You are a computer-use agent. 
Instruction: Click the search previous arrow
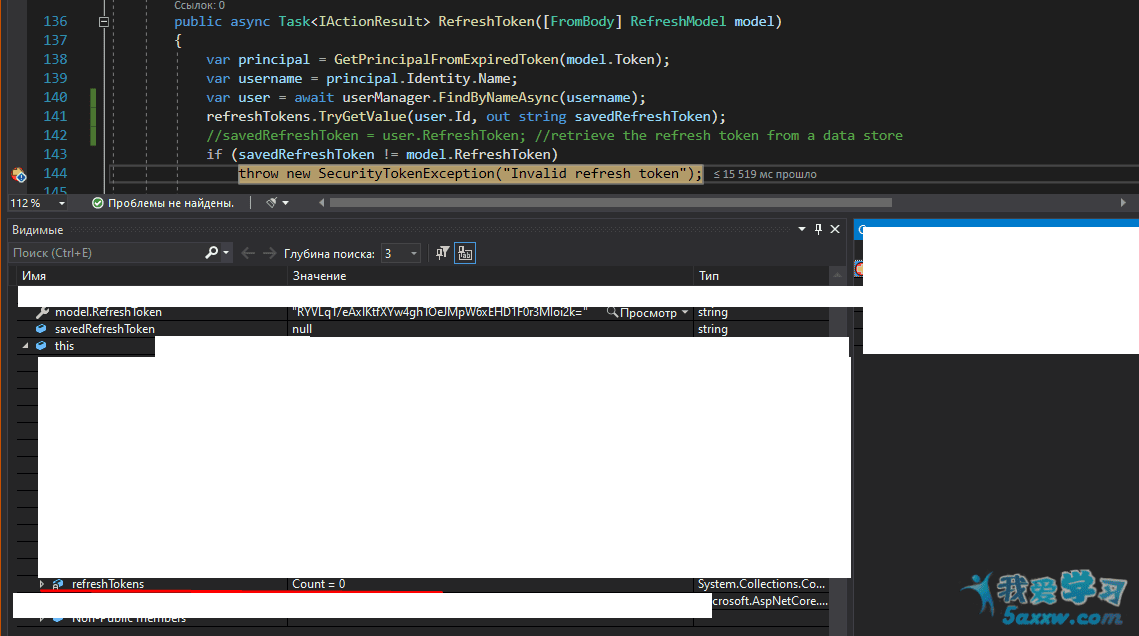coord(248,253)
